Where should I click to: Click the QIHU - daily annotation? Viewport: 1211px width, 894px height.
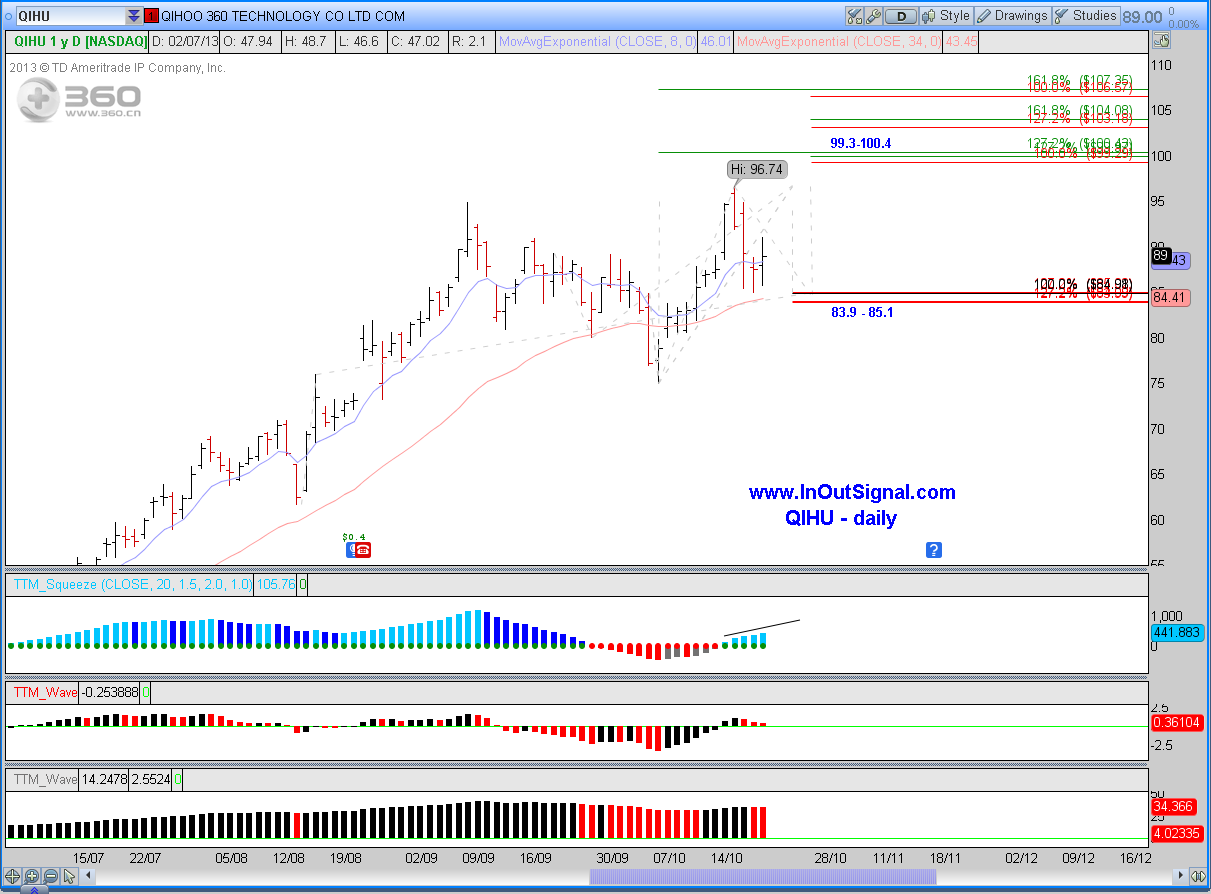pos(841,518)
